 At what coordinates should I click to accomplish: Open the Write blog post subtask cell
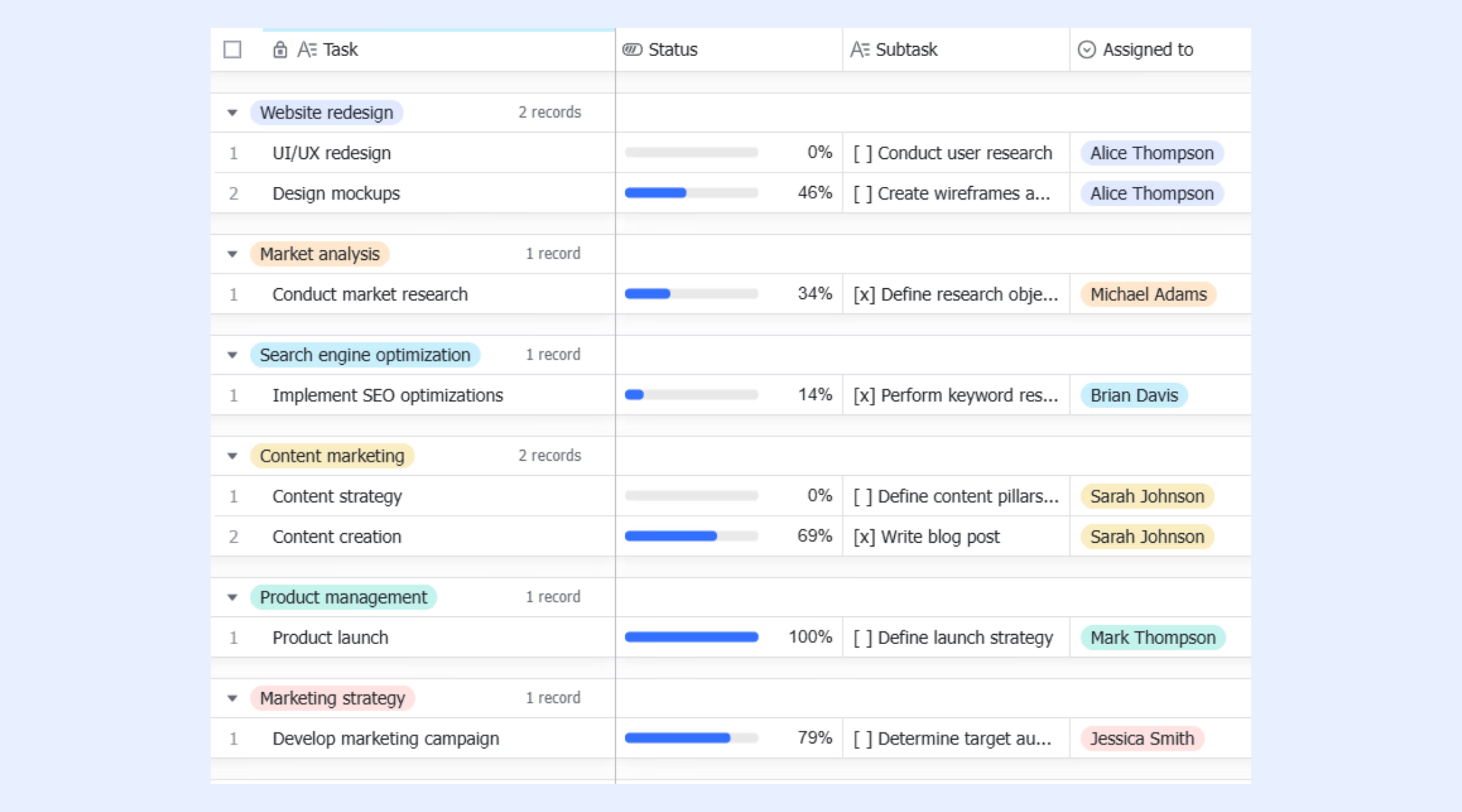click(956, 537)
